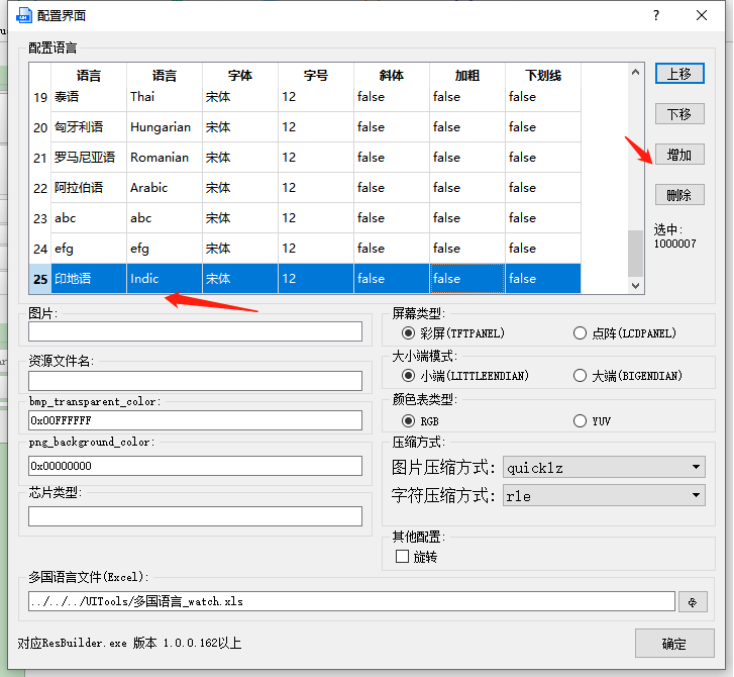Close the 配置界面 dialog
Image resolution: width=734 pixels, height=677 pixels.
(701, 15)
